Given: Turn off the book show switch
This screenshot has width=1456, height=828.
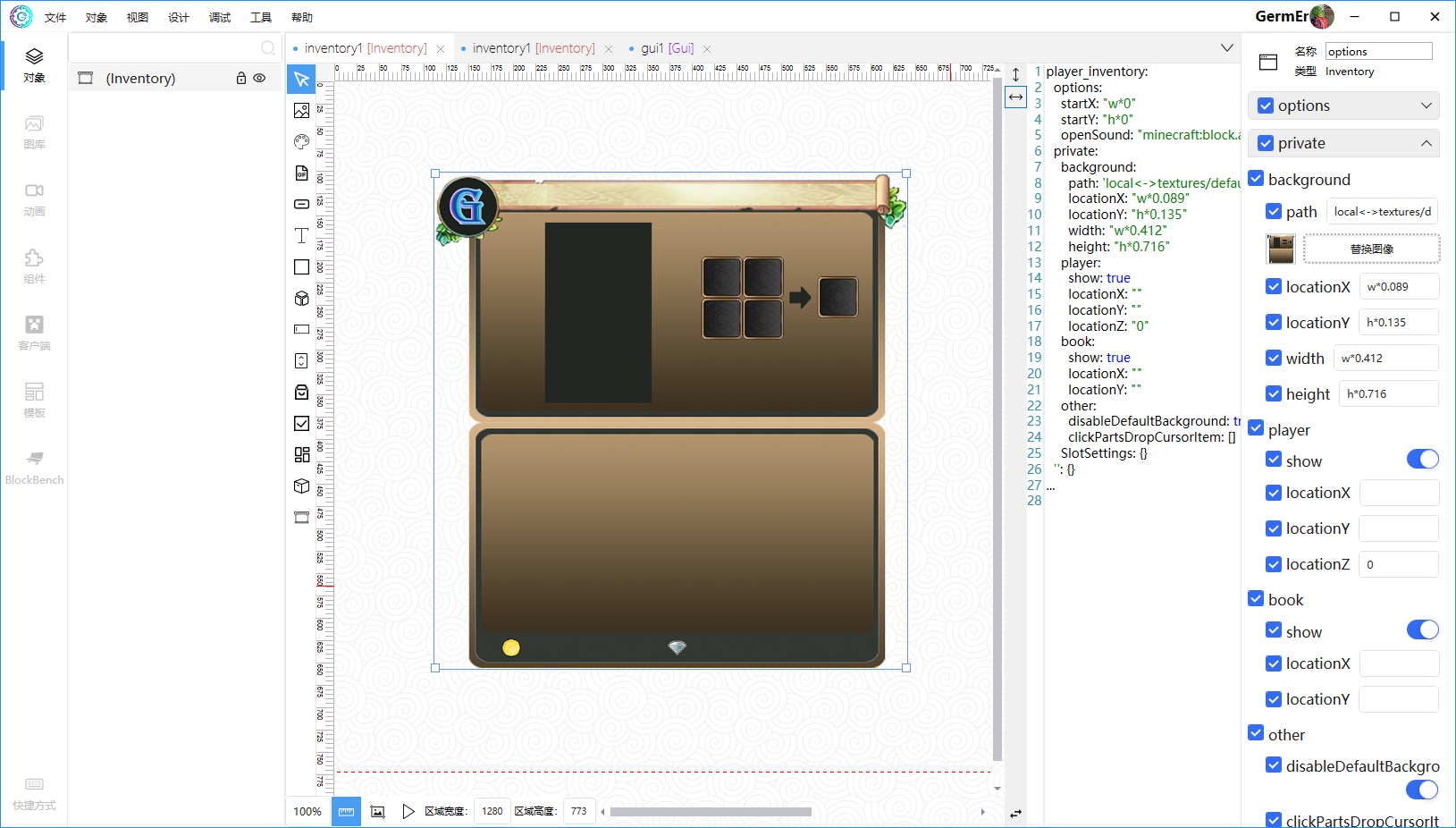Looking at the screenshot, I should 1422,630.
